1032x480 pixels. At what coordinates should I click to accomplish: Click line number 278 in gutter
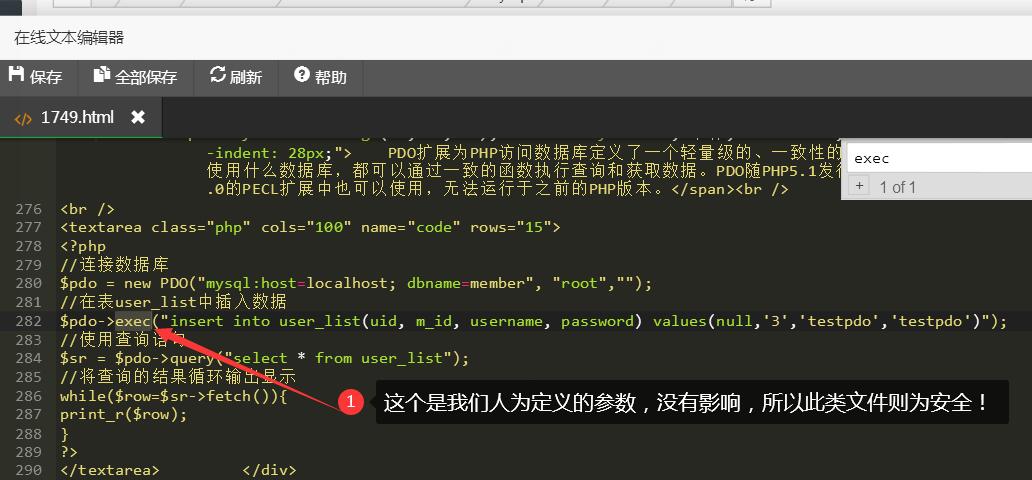(29, 246)
